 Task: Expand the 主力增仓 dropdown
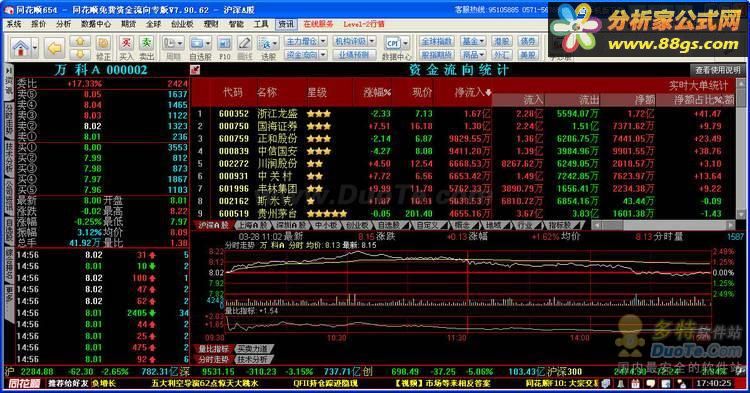click(x=323, y=42)
